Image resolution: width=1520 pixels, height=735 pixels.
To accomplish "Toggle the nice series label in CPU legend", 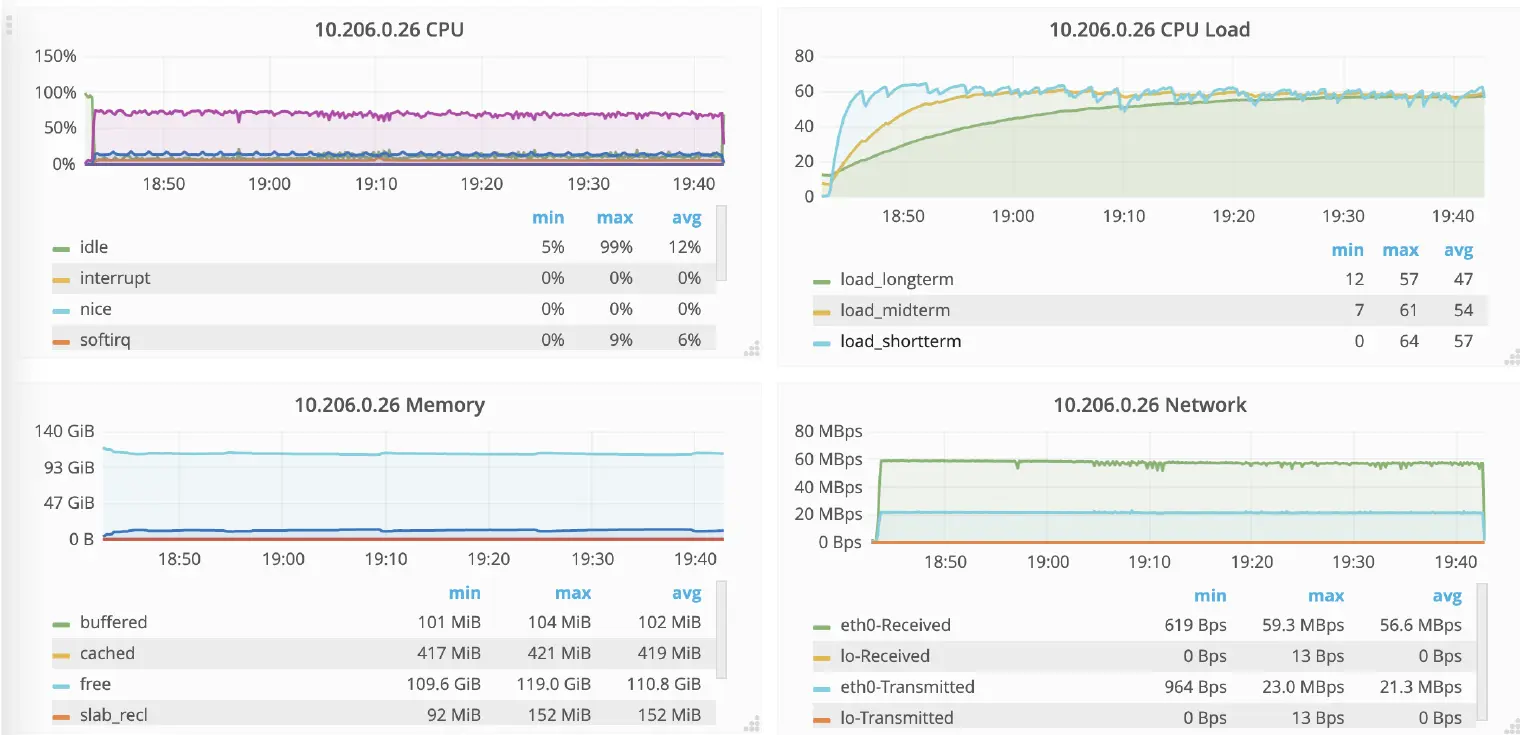I will pos(96,309).
